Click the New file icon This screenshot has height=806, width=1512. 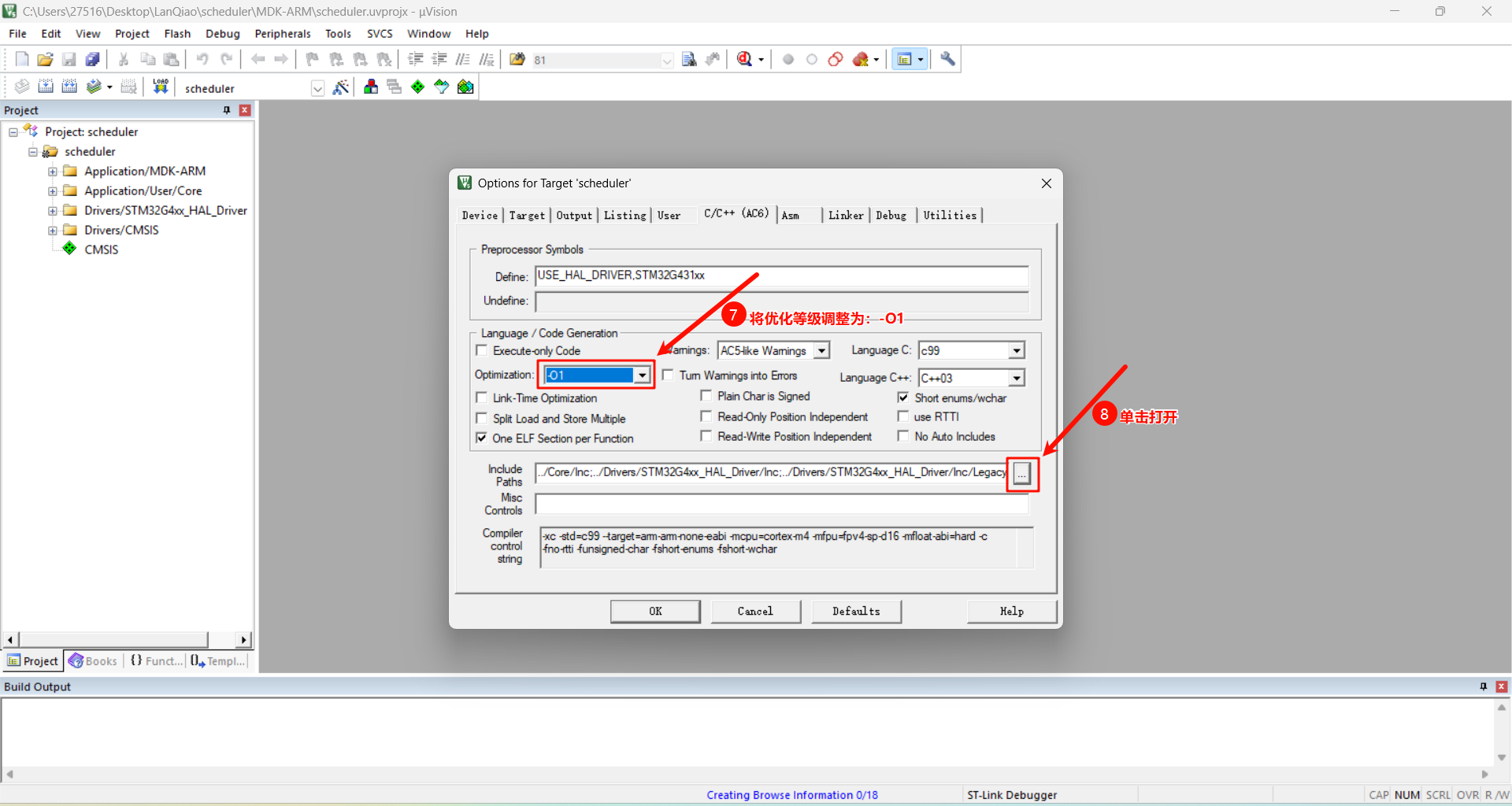22,59
